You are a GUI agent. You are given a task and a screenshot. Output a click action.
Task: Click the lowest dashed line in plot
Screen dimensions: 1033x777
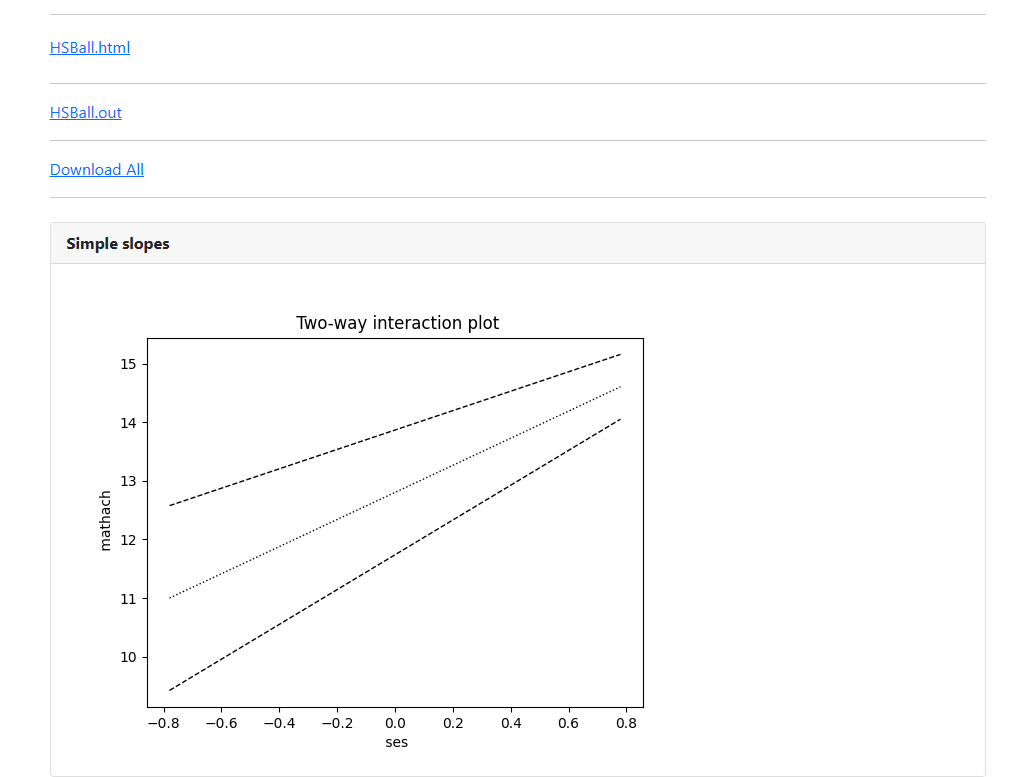pyautogui.click(x=396, y=554)
